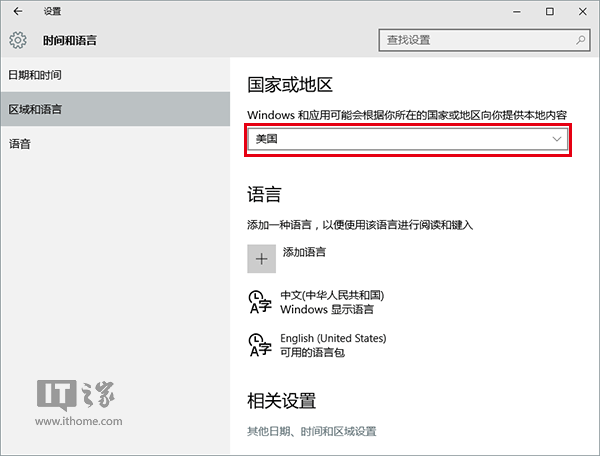Click the Windows 显示语言 status text
The width and height of the screenshot is (600, 456).
click(x=327, y=309)
